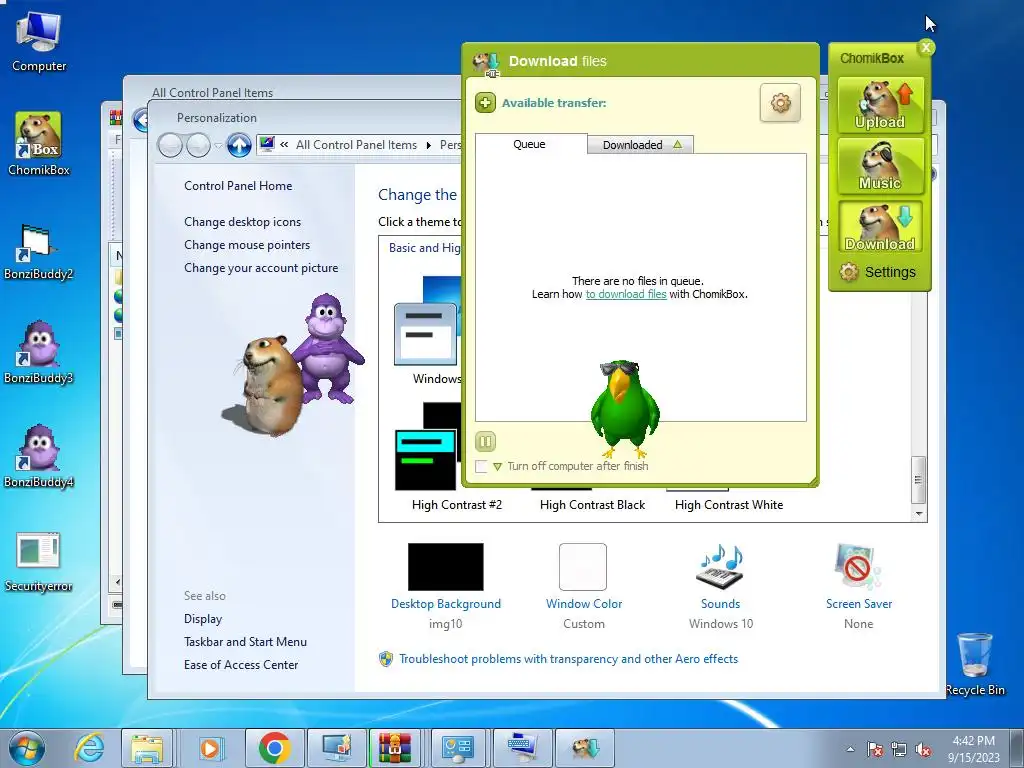Open Change desktop icons link
Image resolution: width=1024 pixels, height=768 pixels.
coord(242,222)
